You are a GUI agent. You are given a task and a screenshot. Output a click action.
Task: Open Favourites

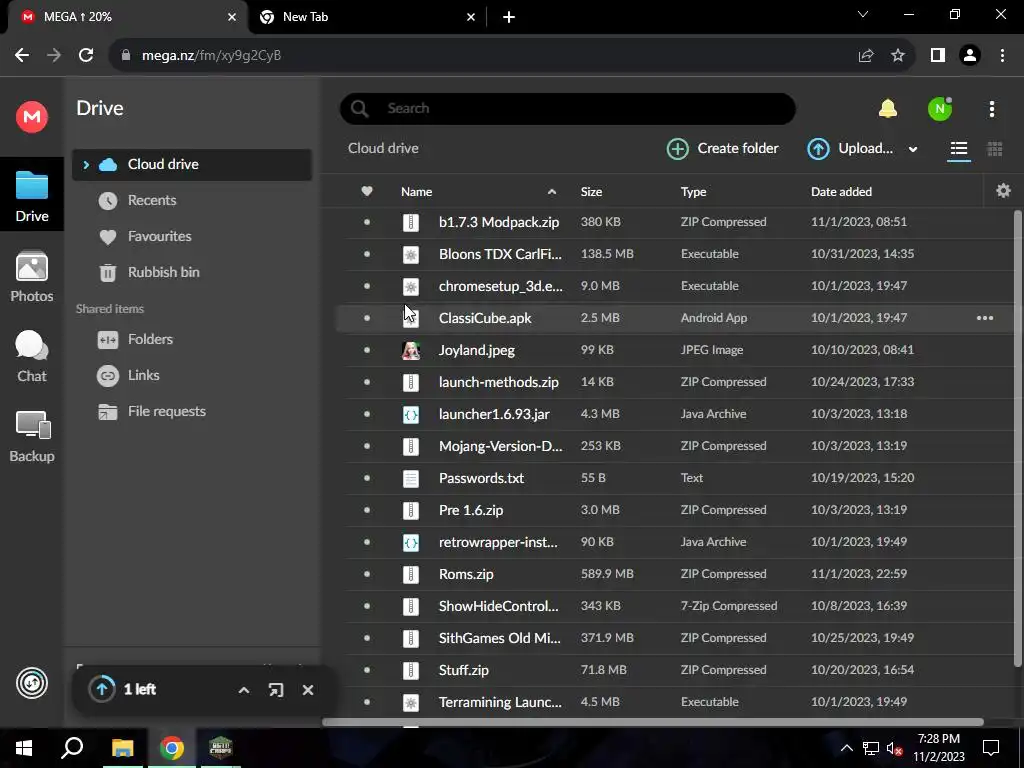(159, 236)
